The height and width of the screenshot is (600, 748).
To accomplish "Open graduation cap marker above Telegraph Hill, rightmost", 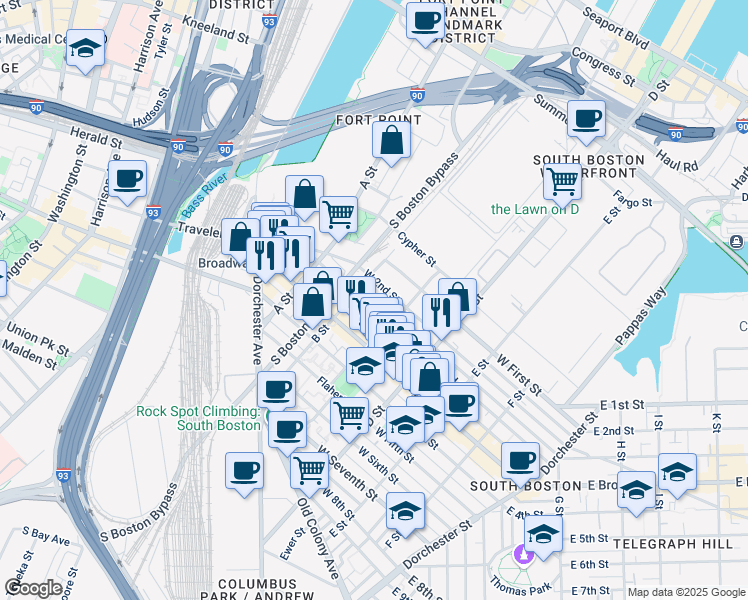I will pos(677,472).
